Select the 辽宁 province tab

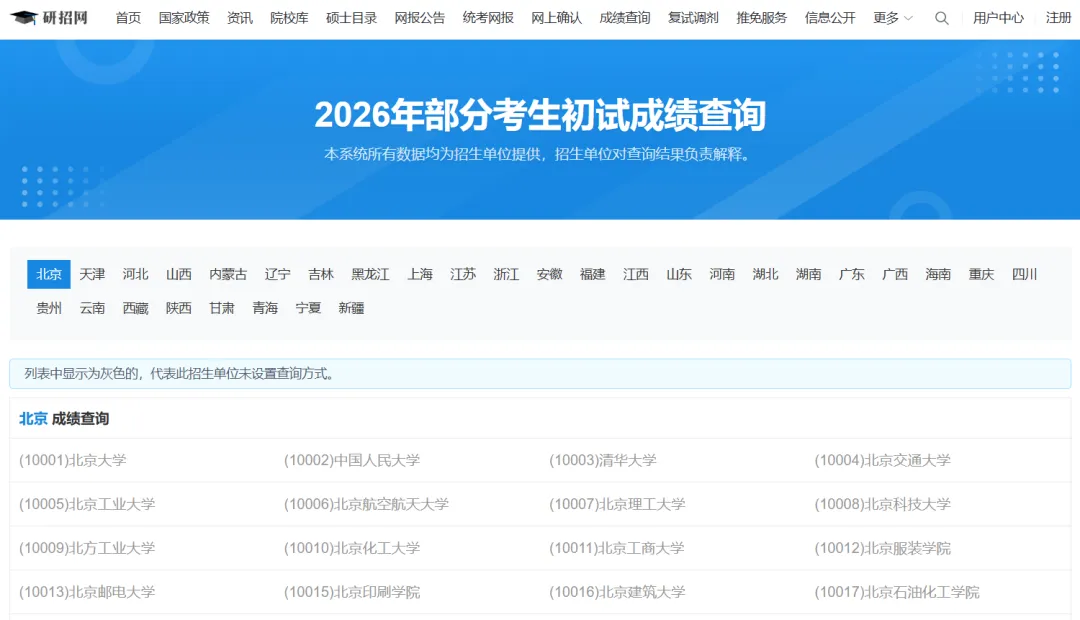[278, 274]
